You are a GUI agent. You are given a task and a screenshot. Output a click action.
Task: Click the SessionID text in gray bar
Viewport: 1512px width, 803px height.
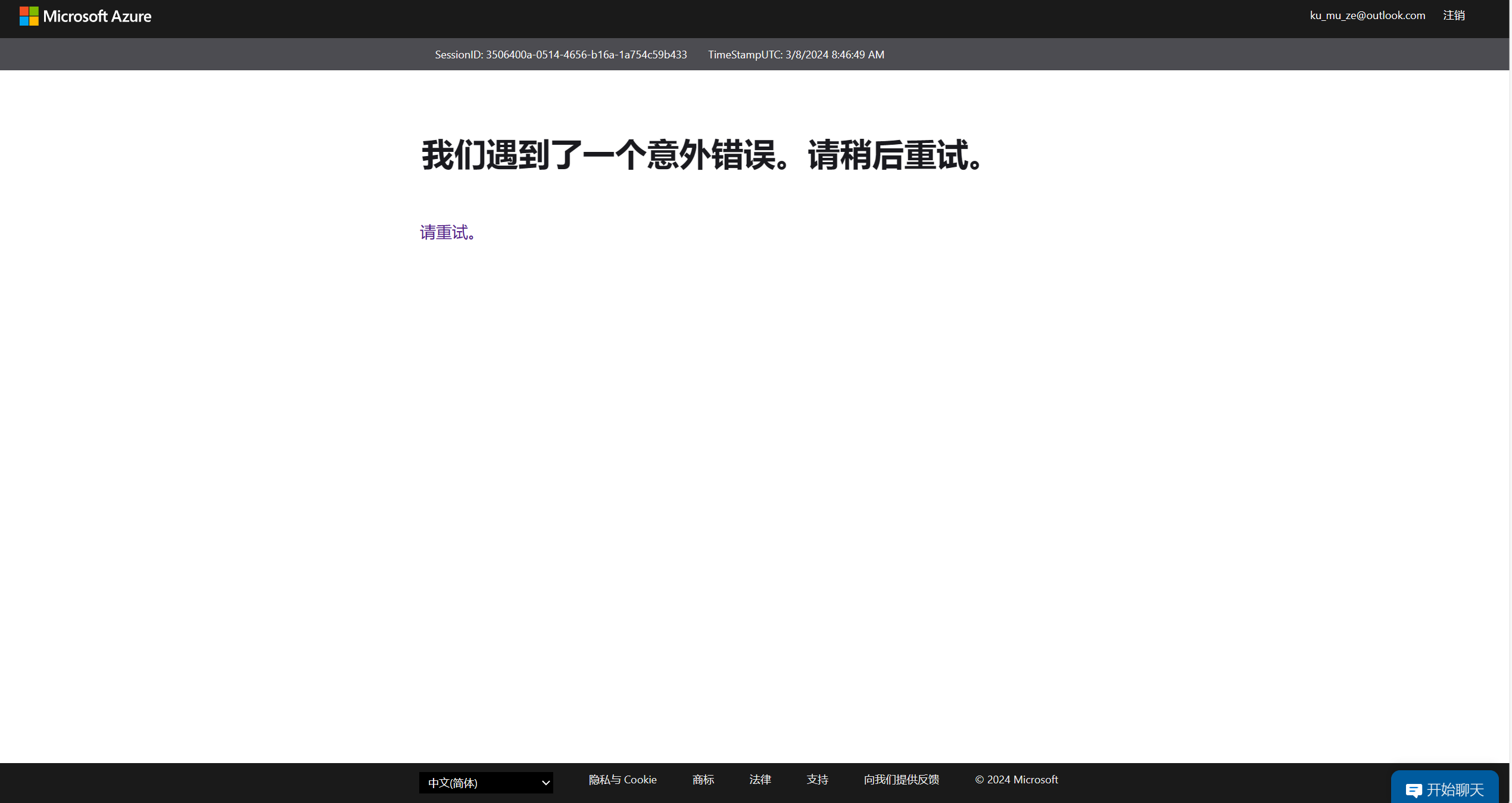click(x=560, y=55)
